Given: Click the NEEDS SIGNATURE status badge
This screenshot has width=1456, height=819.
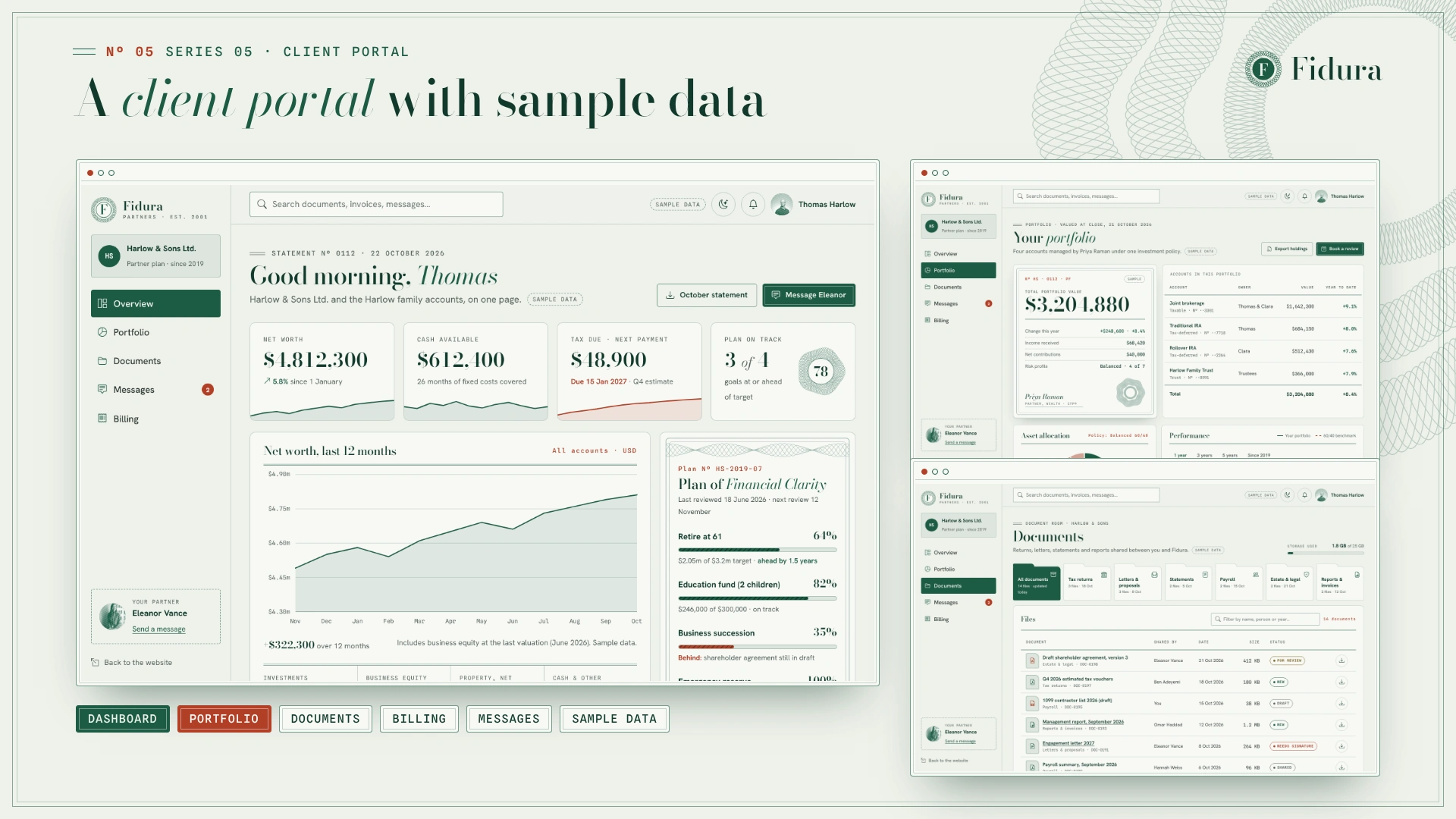Looking at the screenshot, I should (1294, 746).
